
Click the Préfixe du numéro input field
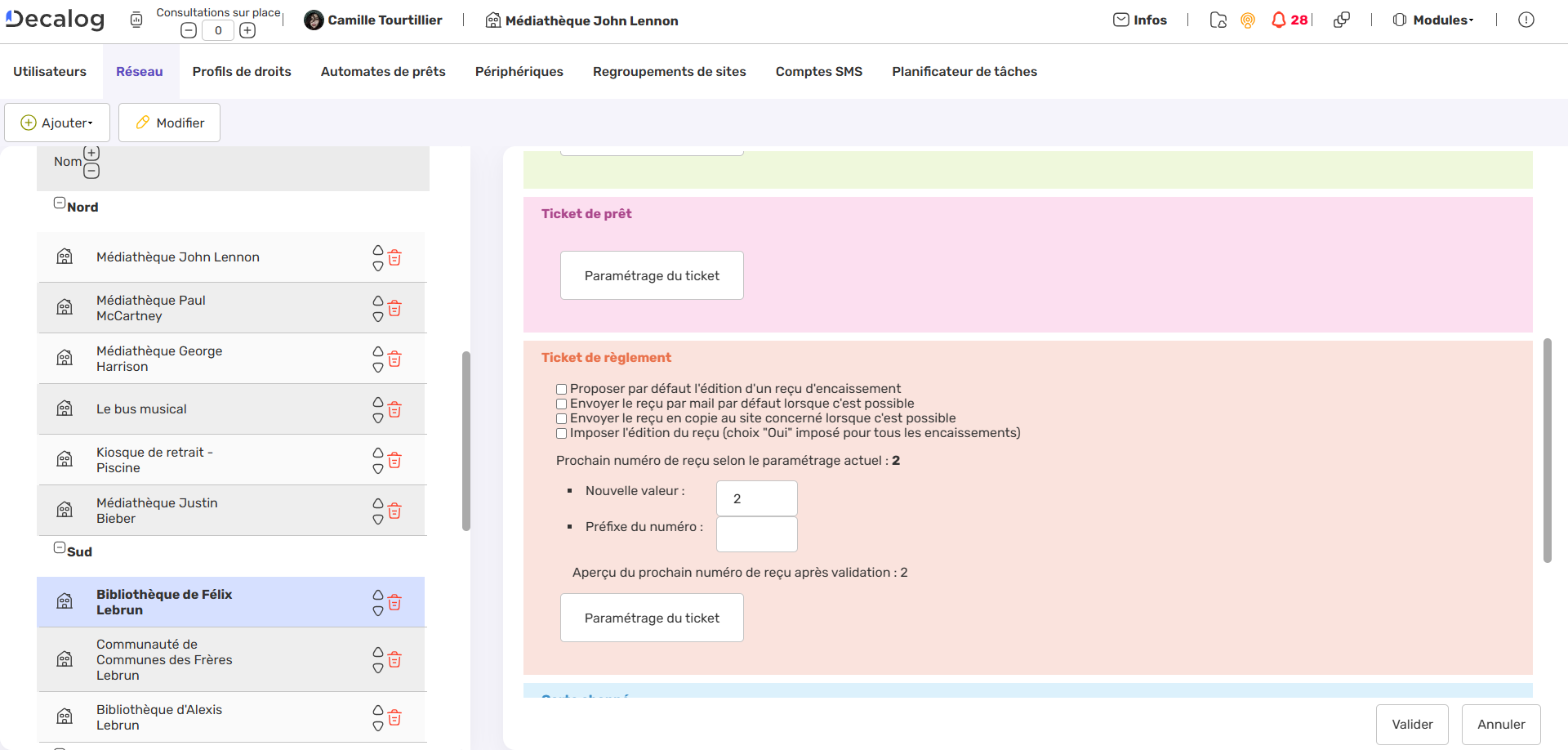[x=756, y=534]
